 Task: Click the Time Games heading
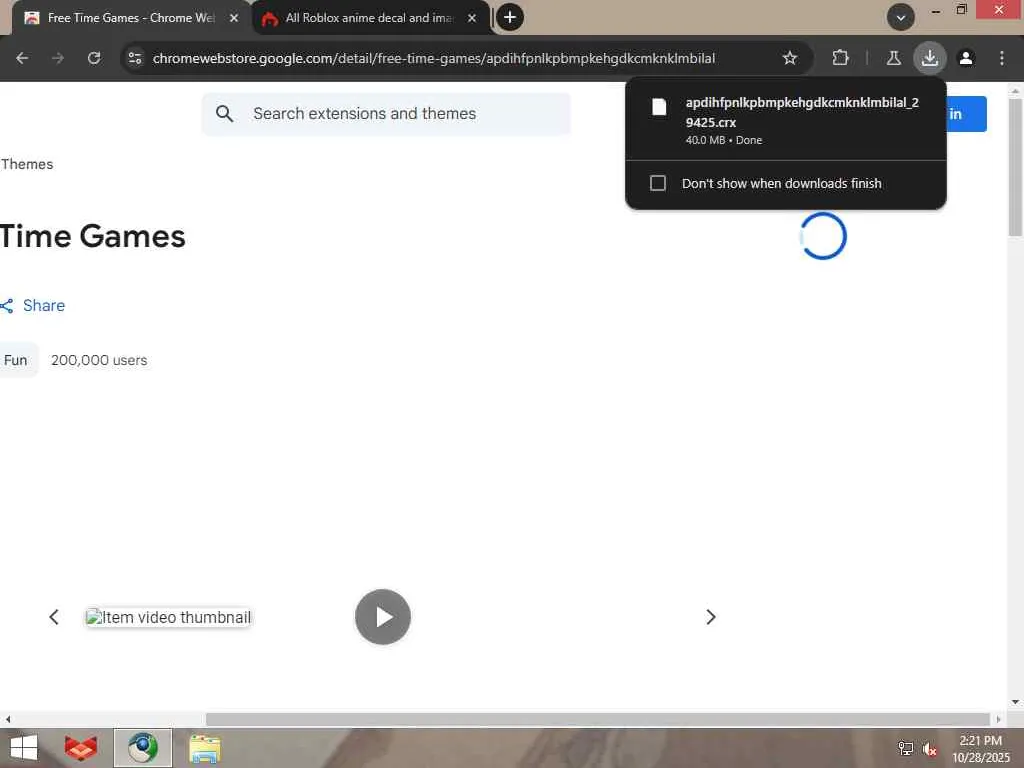click(x=92, y=236)
